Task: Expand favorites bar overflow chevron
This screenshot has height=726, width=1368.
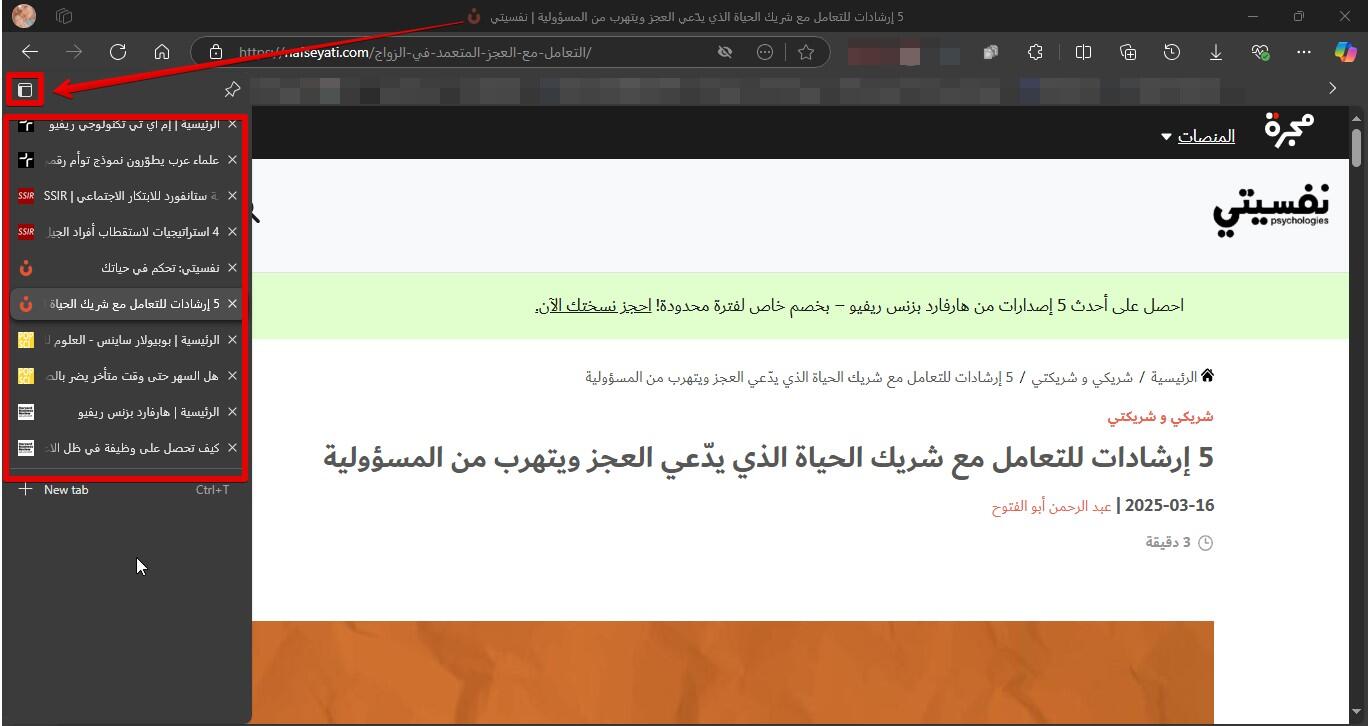Action: click(x=1332, y=88)
